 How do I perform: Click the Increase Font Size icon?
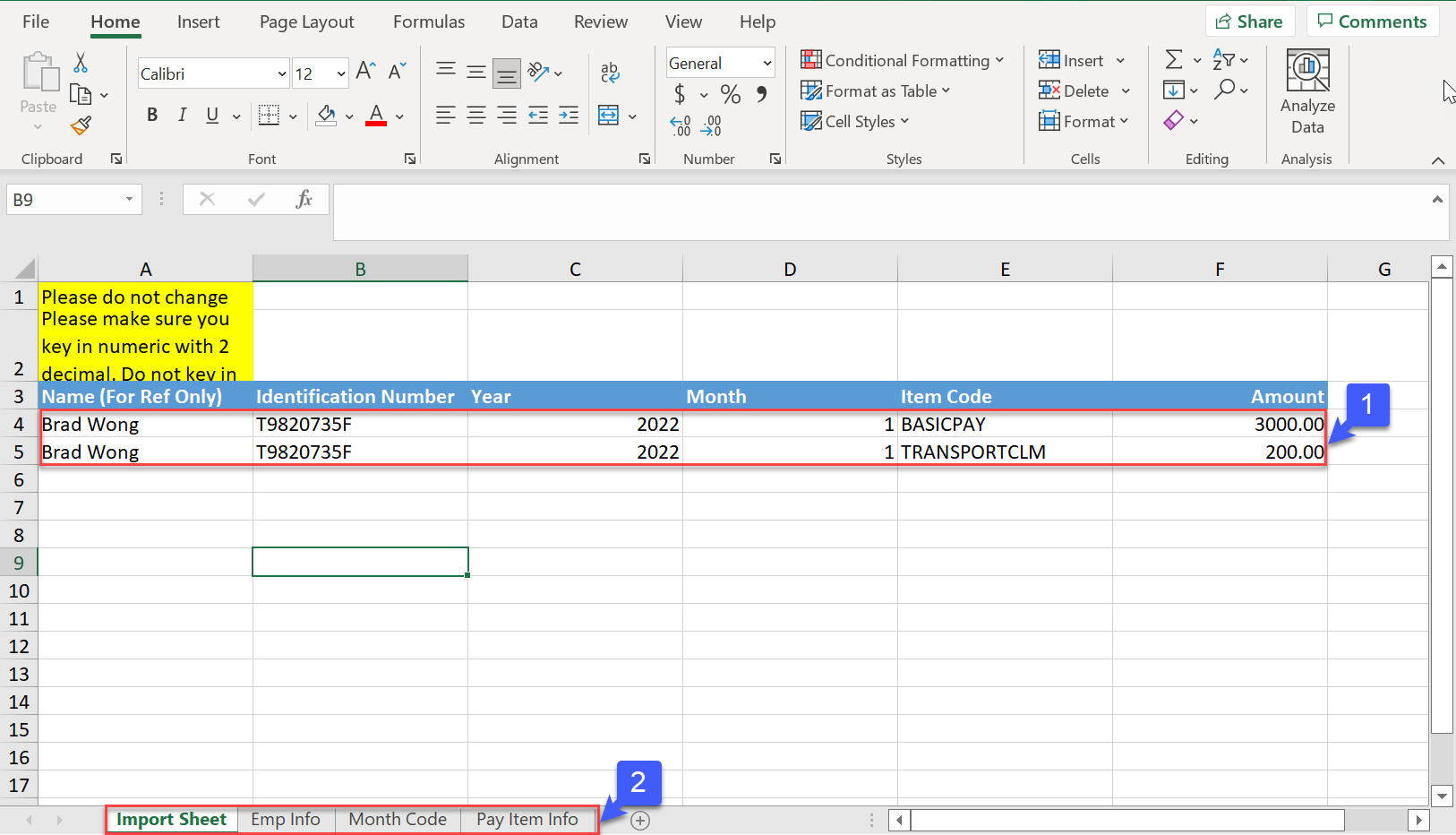click(x=365, y=72)
